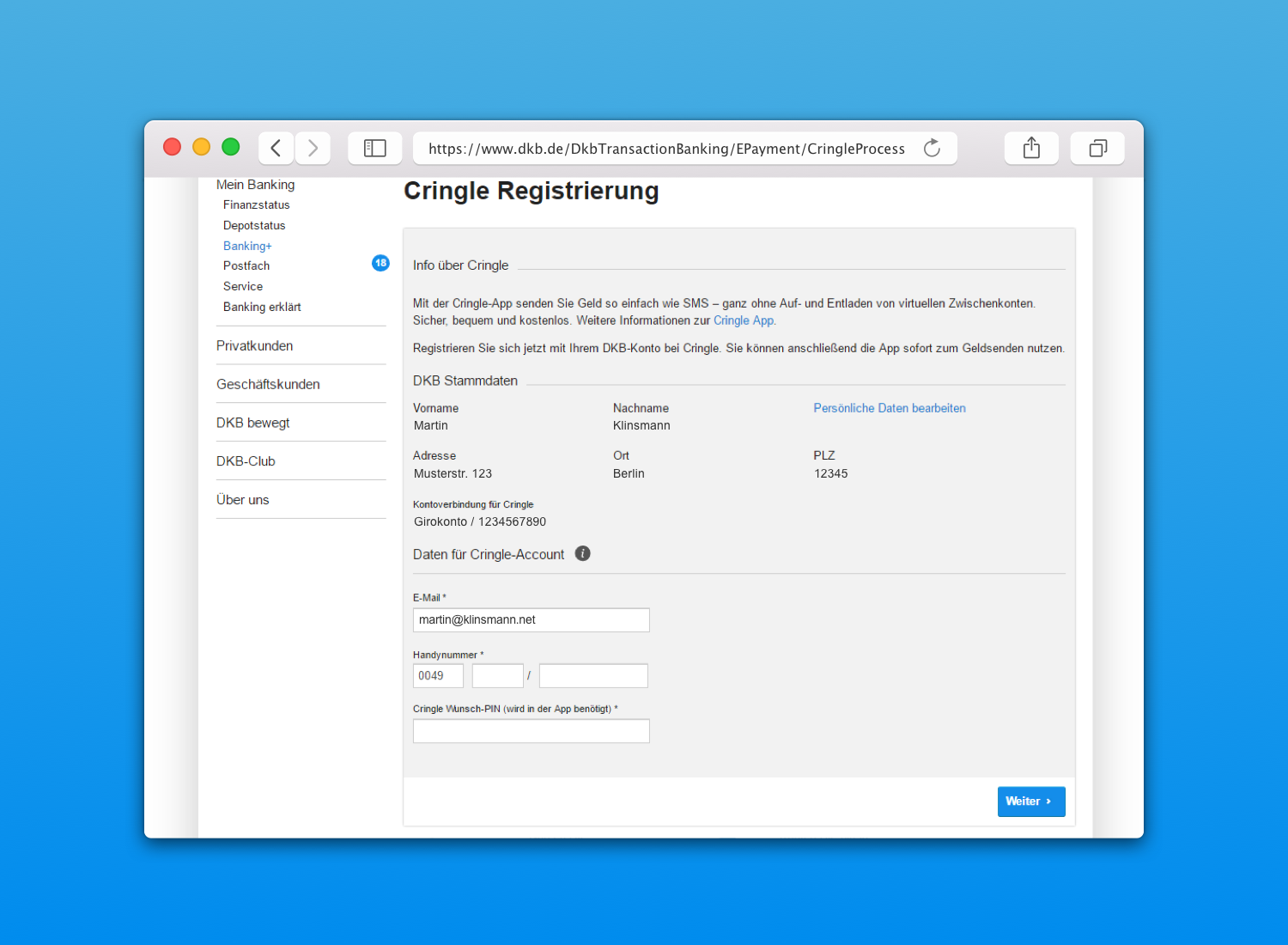The width and height of the screenshot is (1288, 945).
Task: Open the info icon next to Cringle-Account
Action: coord(582,553)
